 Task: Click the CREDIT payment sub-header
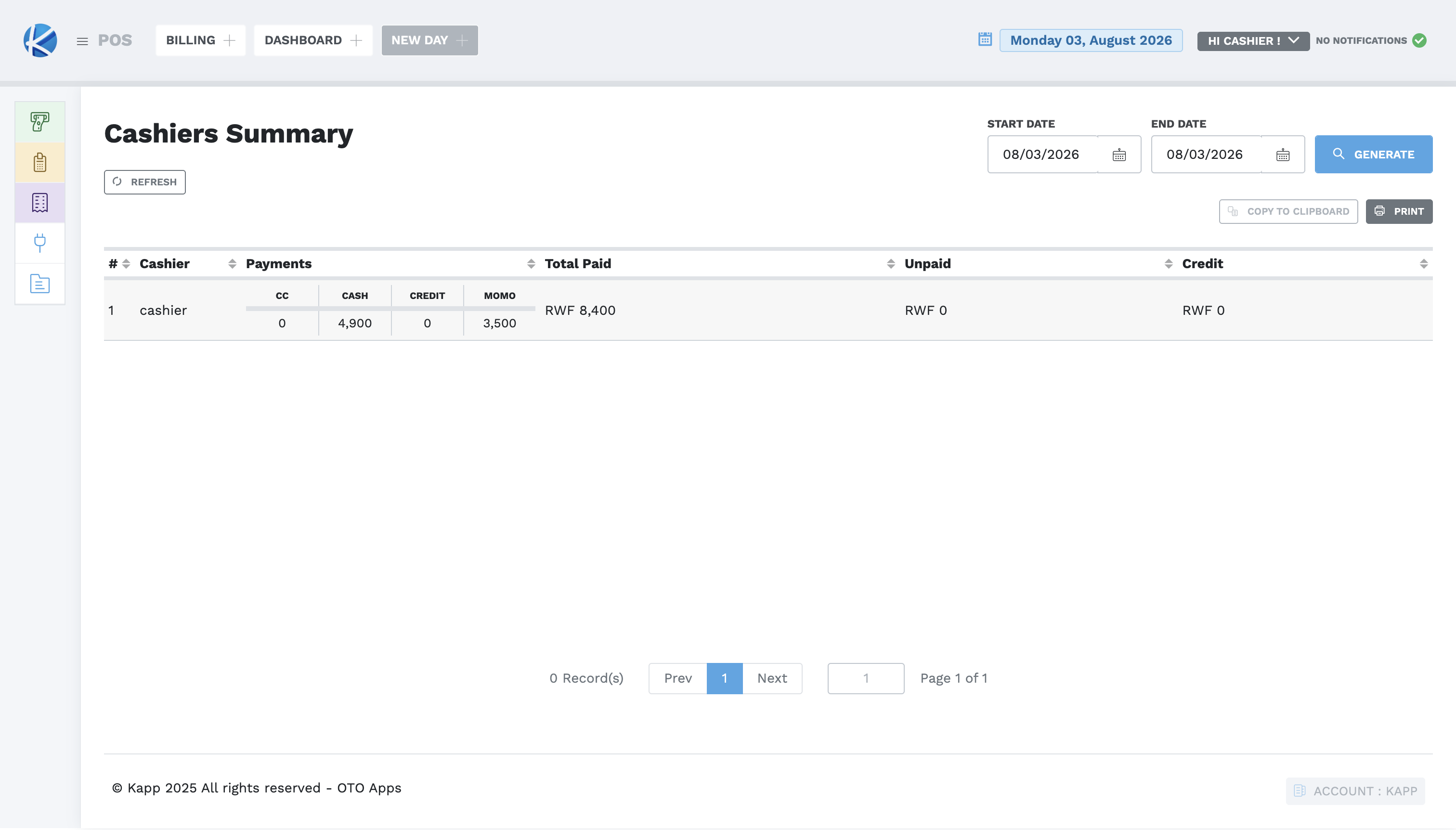[427, 296]
